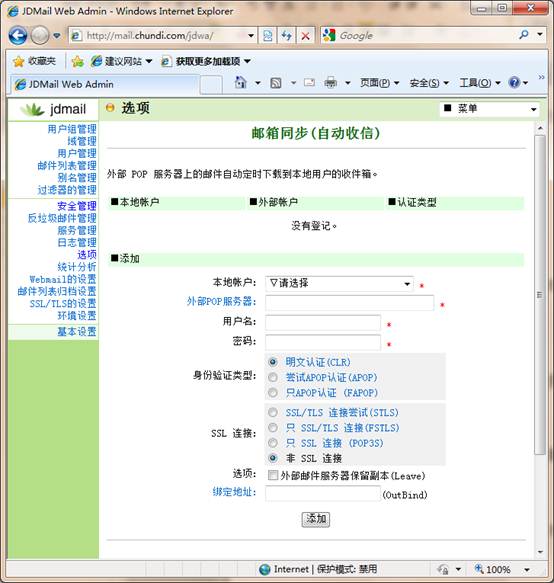This screenshot has width=554, height=583.
Task: Click the Read mail envelope icon
Action: coord(309,83)
